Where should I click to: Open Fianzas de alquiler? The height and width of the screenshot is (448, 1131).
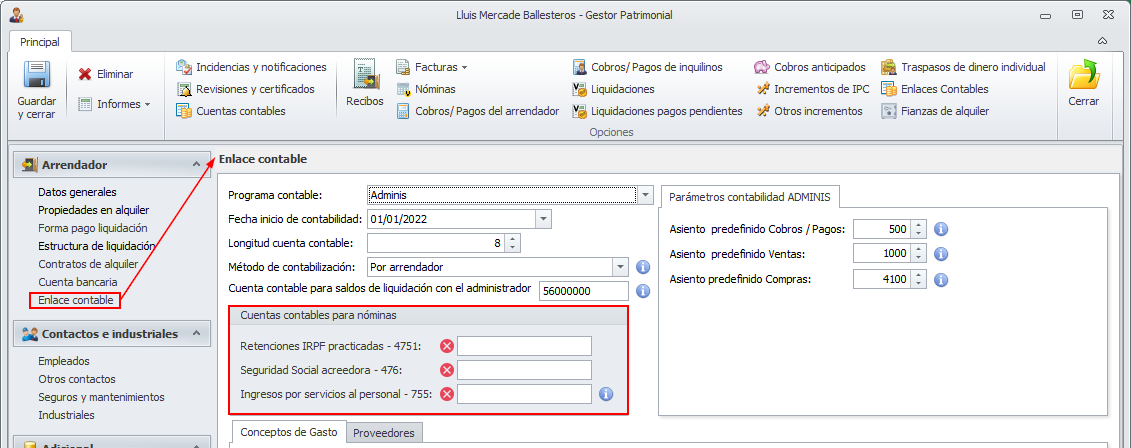click(x=935, y=111)
